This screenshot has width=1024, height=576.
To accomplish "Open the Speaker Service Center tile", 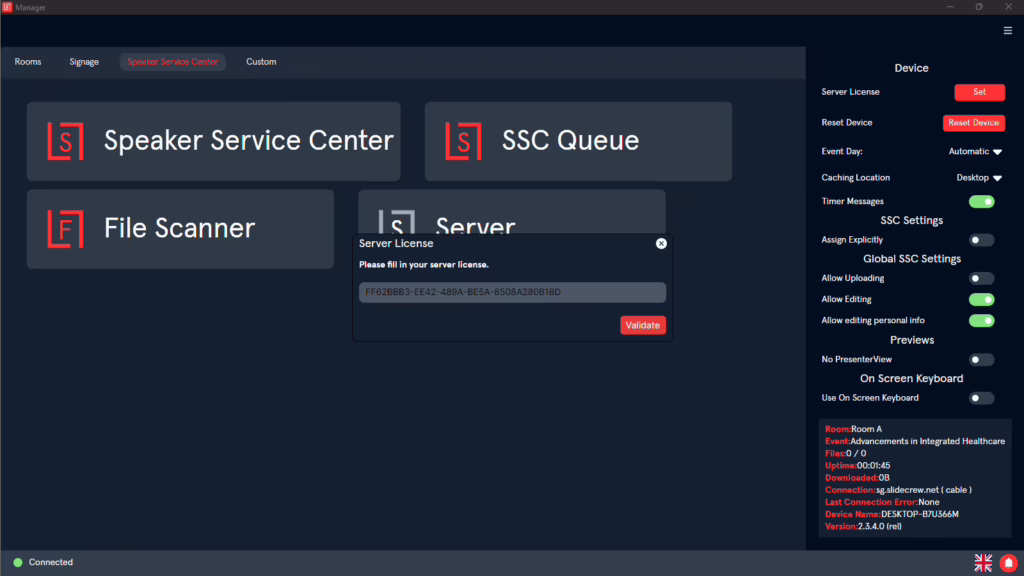I will click(214, 141).
